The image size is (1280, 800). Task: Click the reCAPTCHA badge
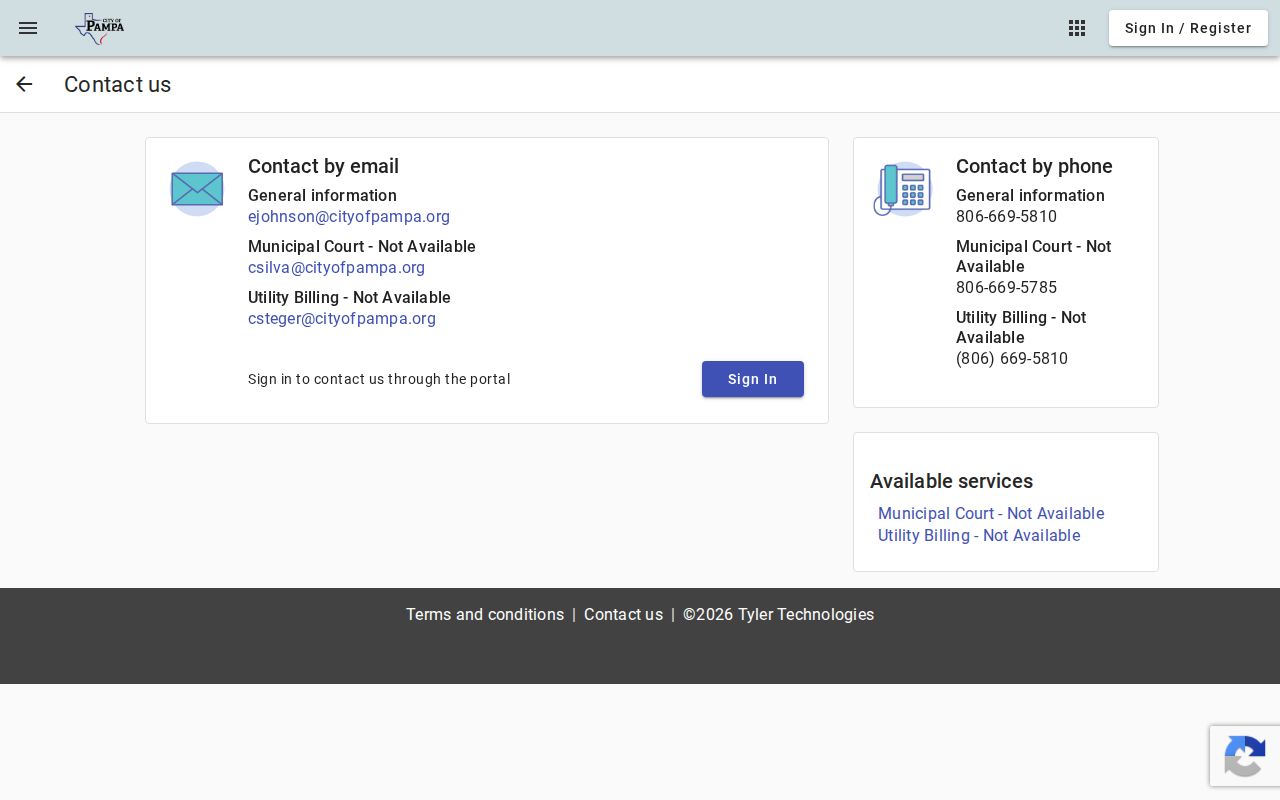pyautogui.click(x=1245, y=756)
